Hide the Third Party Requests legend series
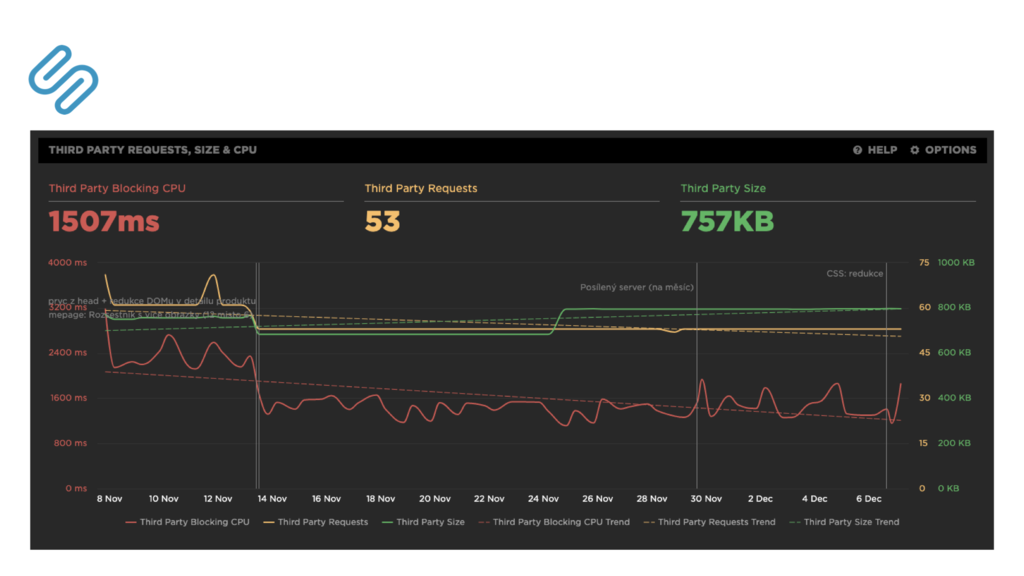1024x576 pixels. [314, 522]
